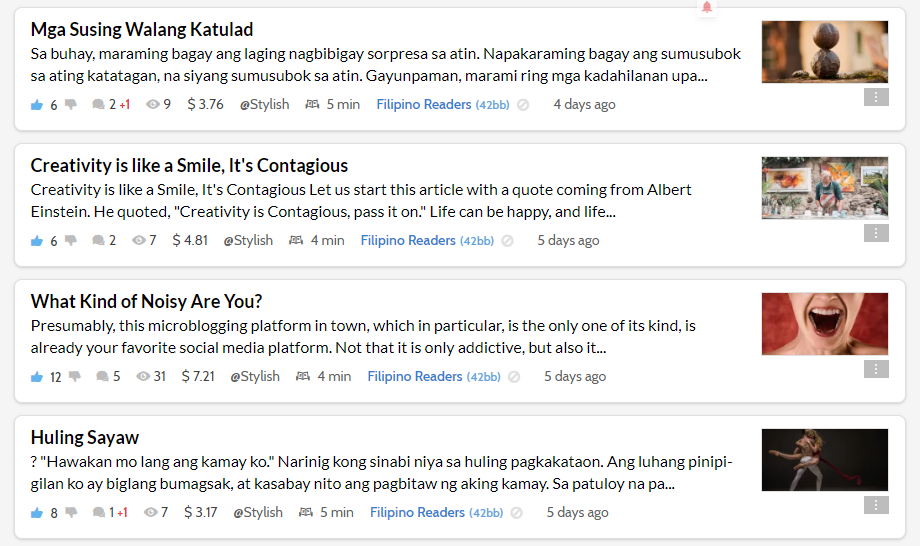Screen dimensions: 920x546
Task: Open author @Stylish on Creativity article
Action: pyautogui.click(x=248, y=240)
